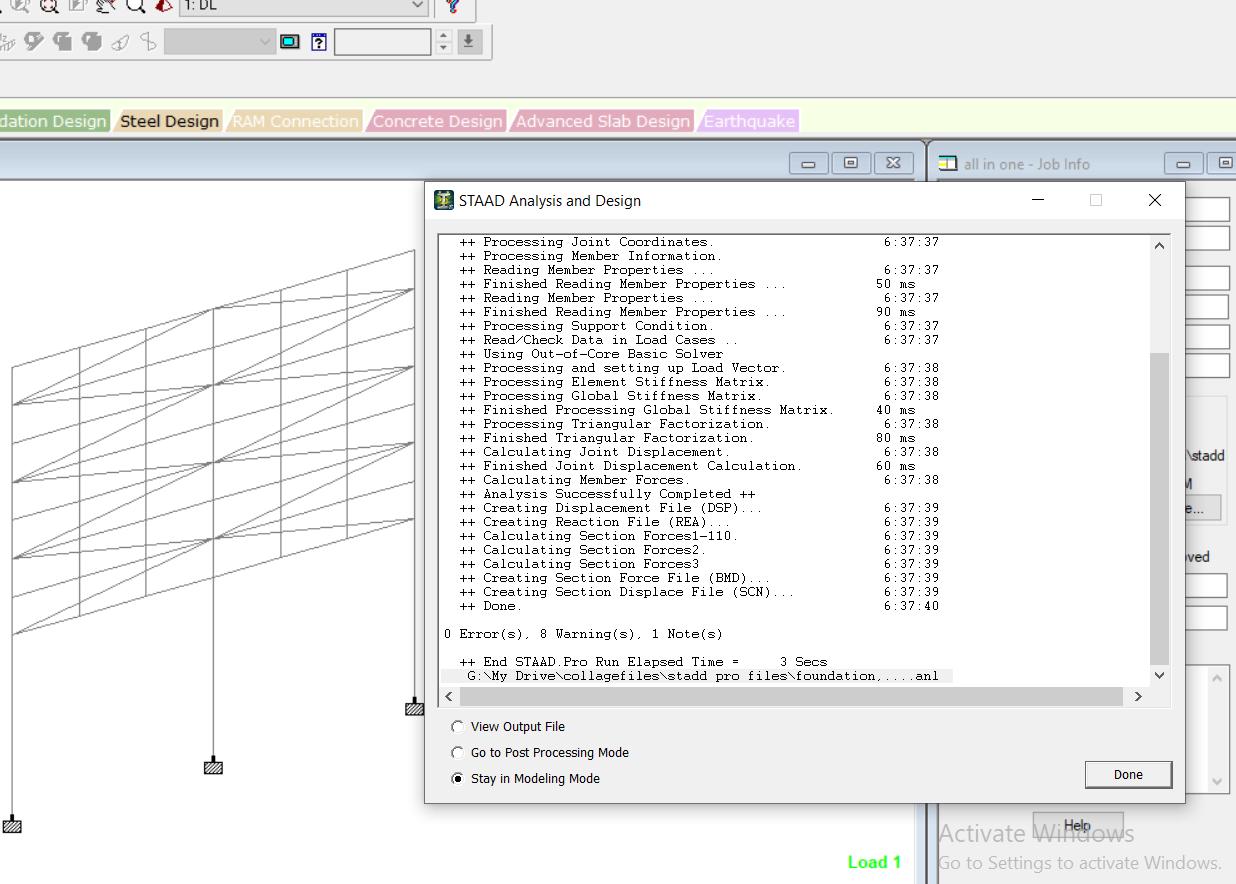This screenshot has width=1236, height=884.
Task: Click the window-with-question-mark help icon
Action: coord(318,42)
